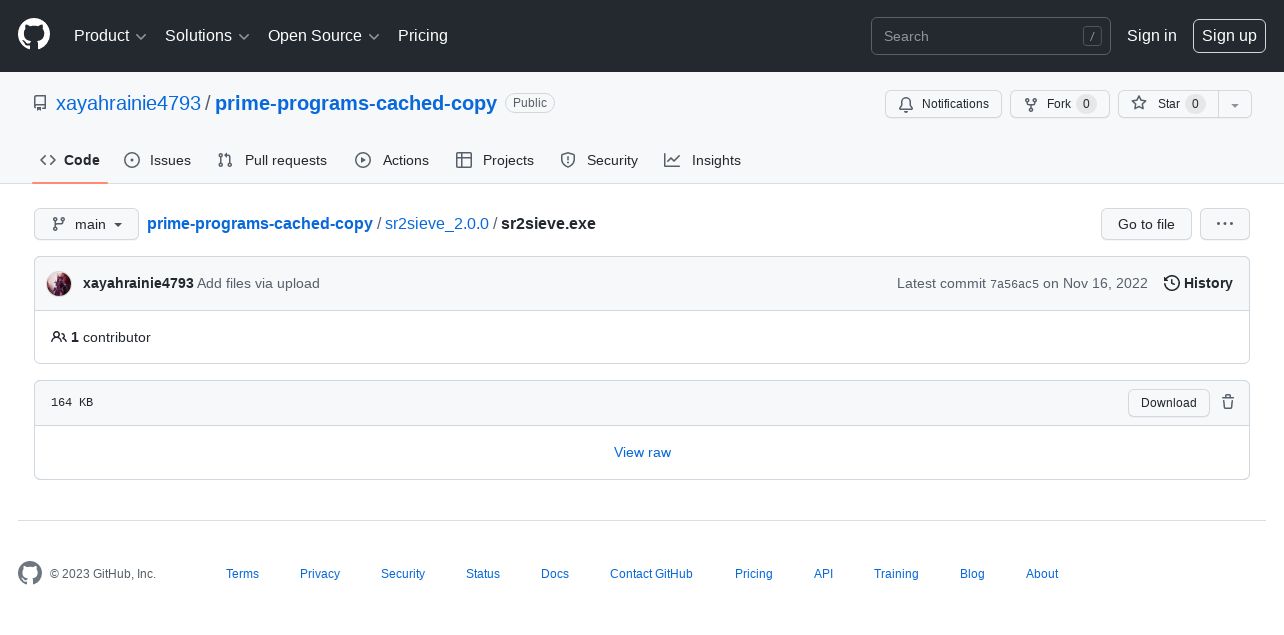Expand the Solutions menu

[x=207, y=36]
